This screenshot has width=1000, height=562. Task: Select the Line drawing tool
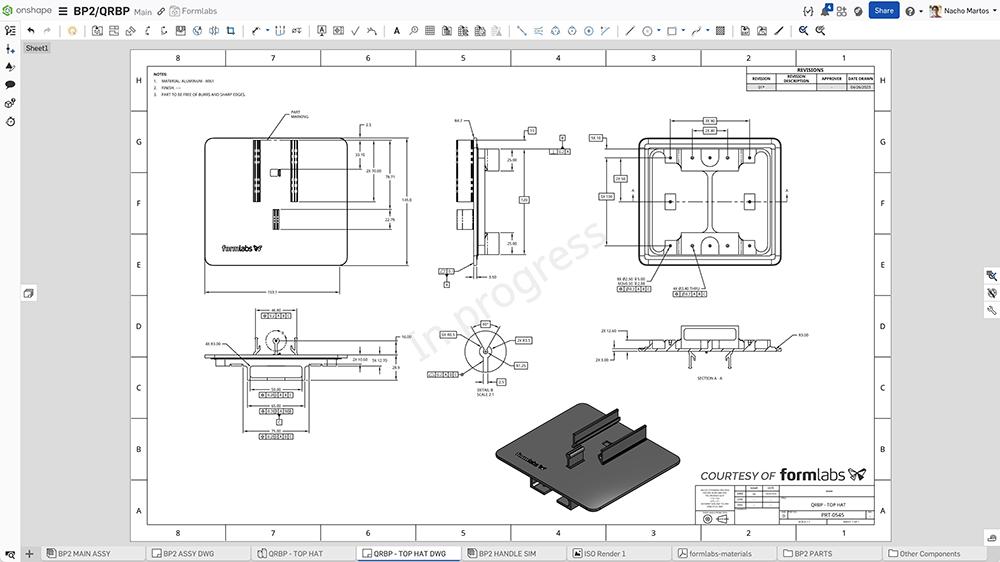tap(629, 31)
